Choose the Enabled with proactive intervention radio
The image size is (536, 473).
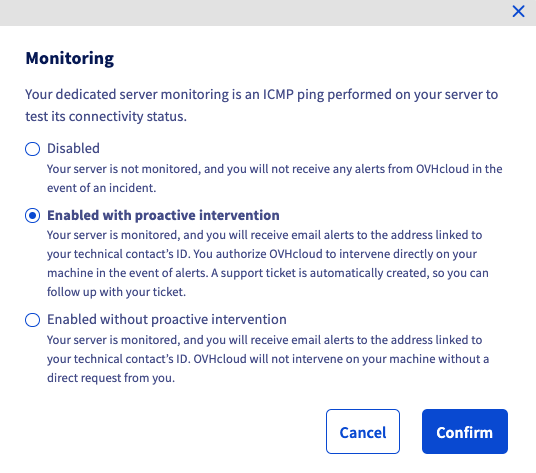point(32,216)
